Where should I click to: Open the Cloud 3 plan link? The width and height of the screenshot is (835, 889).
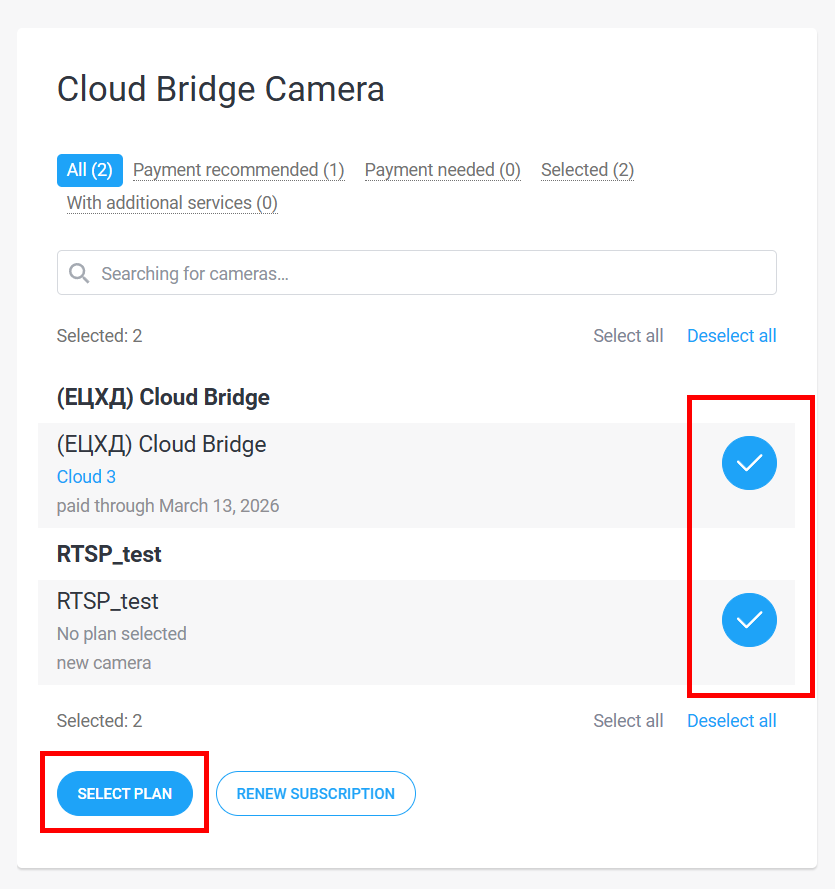(86, 477)
